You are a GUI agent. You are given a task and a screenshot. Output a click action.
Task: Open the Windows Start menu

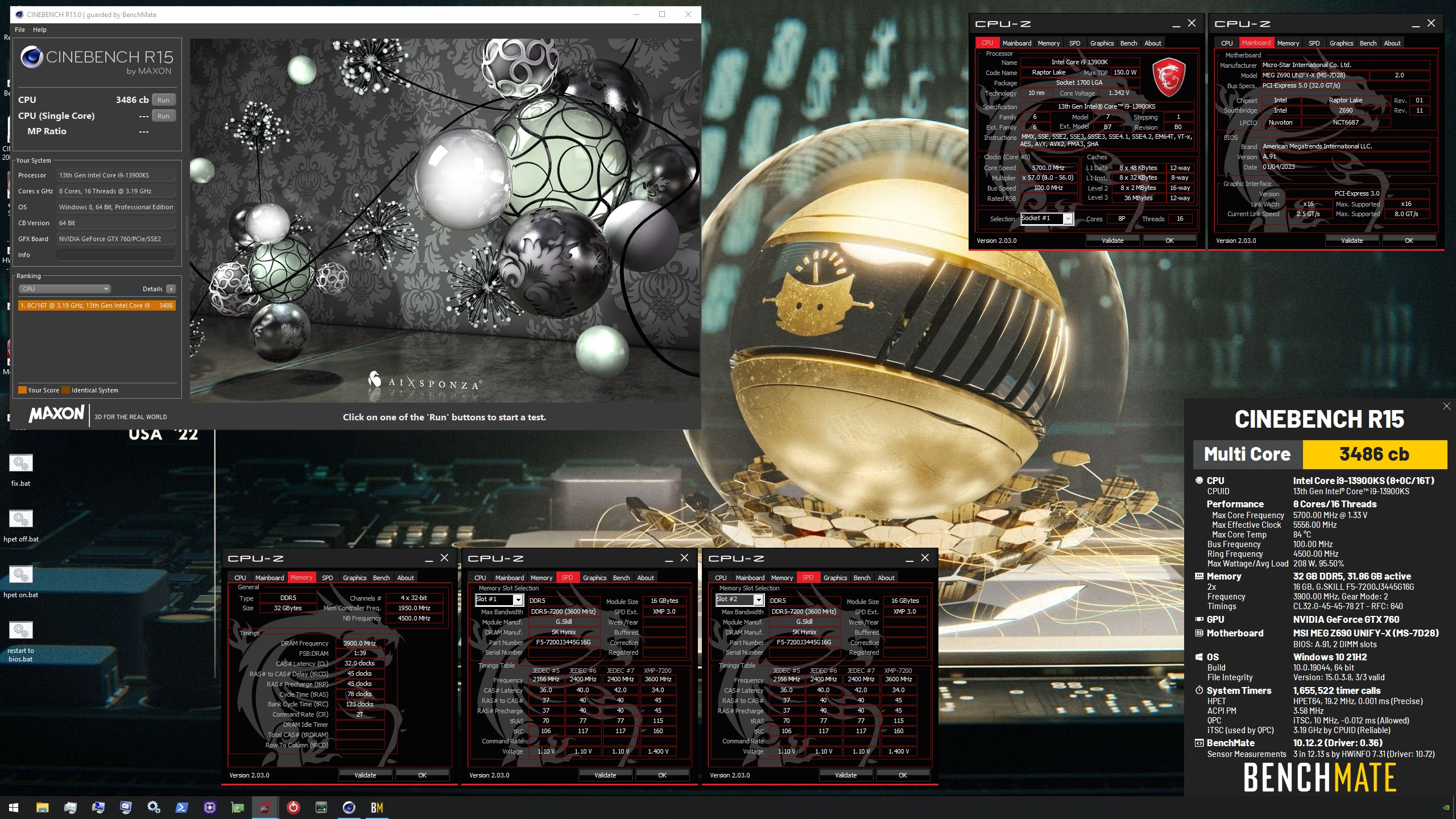click(14, 807)
